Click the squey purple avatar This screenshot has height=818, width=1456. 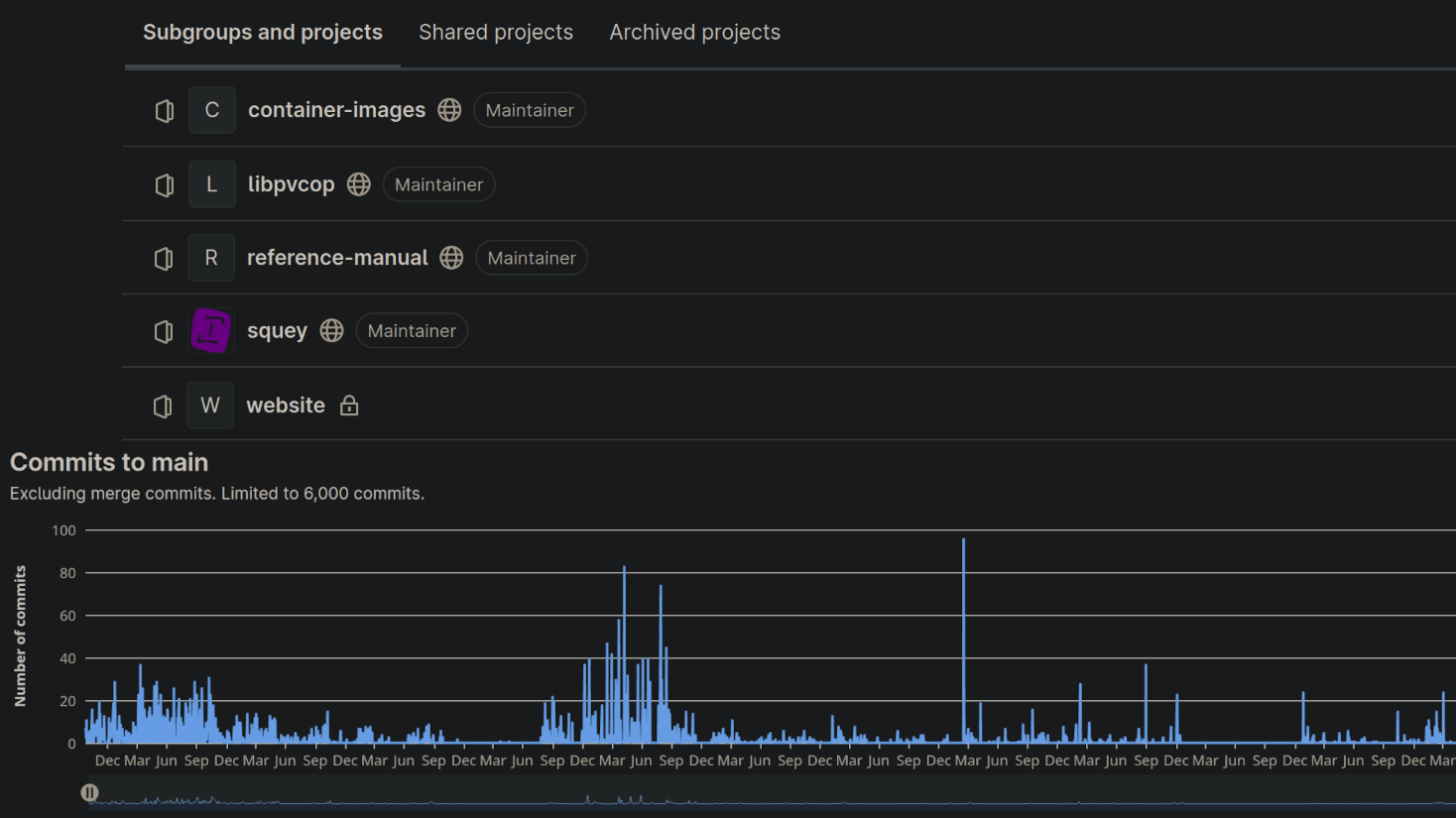coord(210,331)
